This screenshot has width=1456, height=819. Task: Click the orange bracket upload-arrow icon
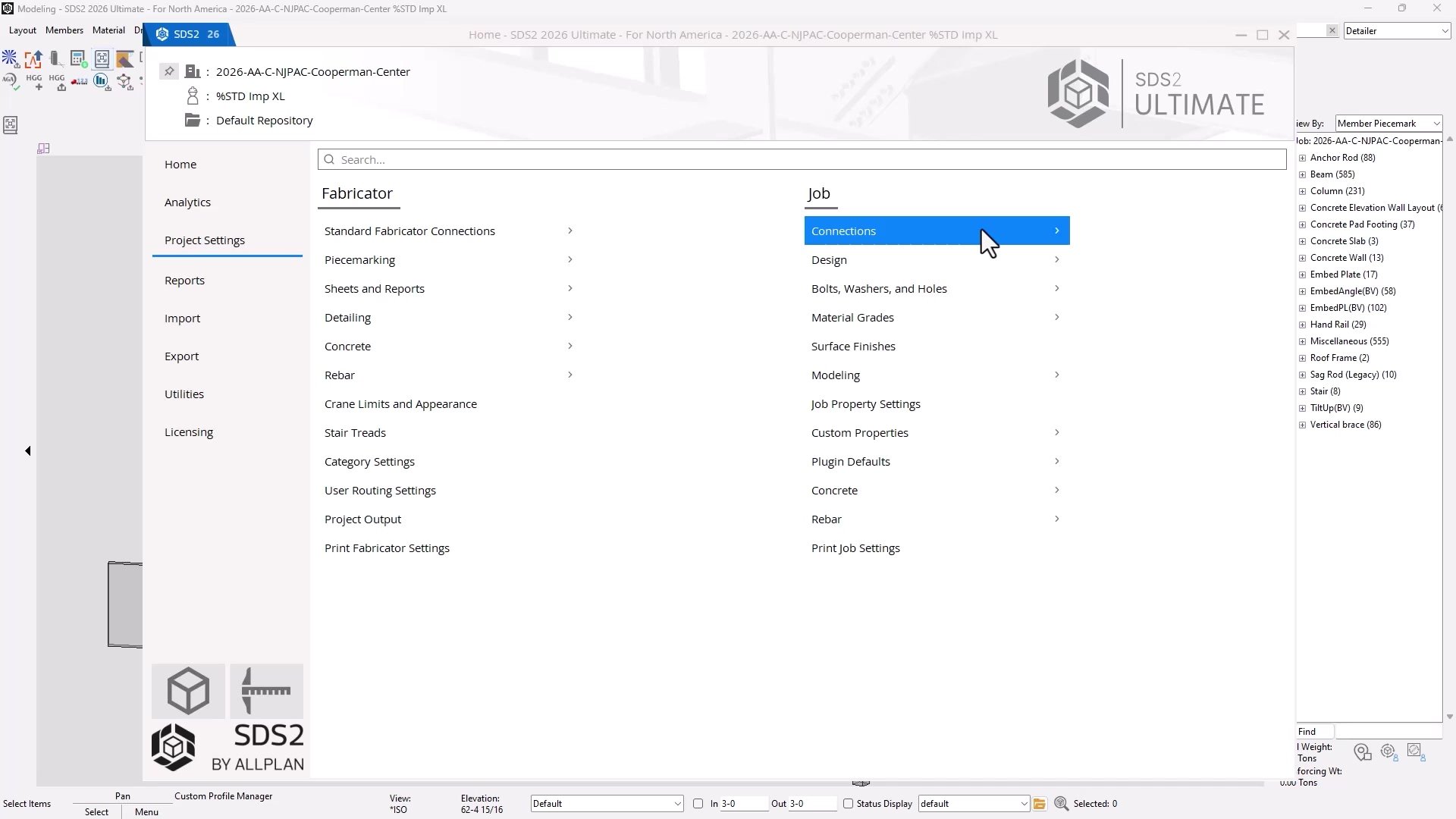[33, 58]
